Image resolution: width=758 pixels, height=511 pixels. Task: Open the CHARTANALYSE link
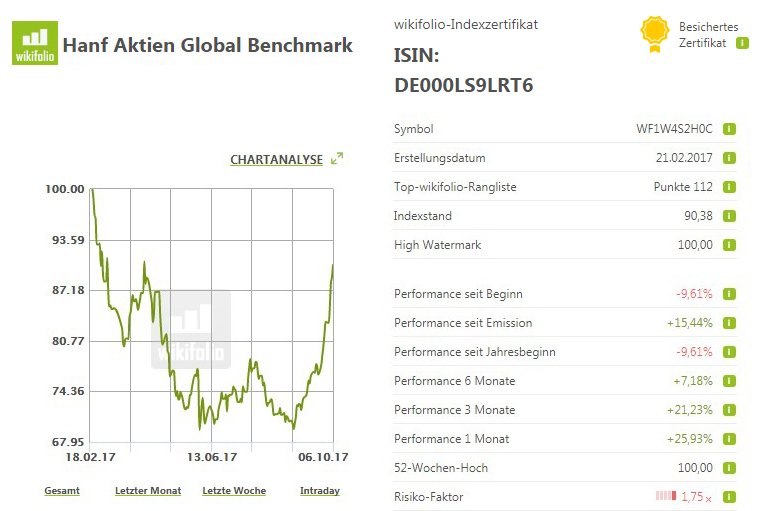tap(276, 159)
